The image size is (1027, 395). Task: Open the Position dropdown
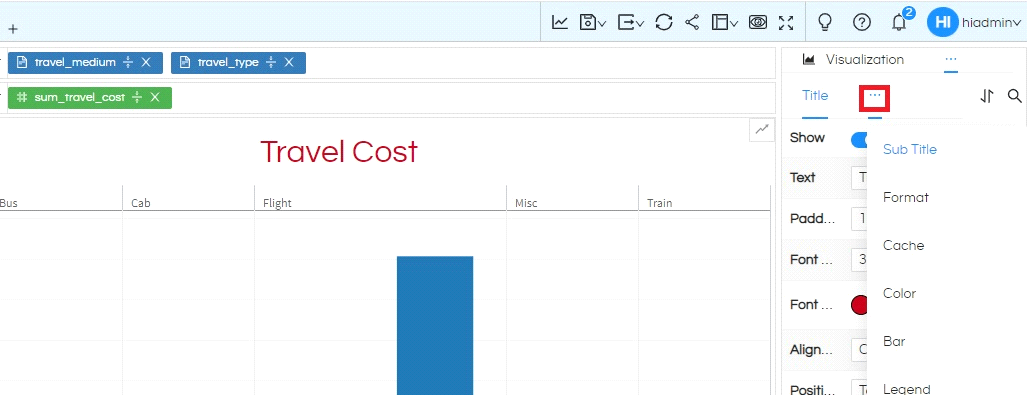click(859, 388)
